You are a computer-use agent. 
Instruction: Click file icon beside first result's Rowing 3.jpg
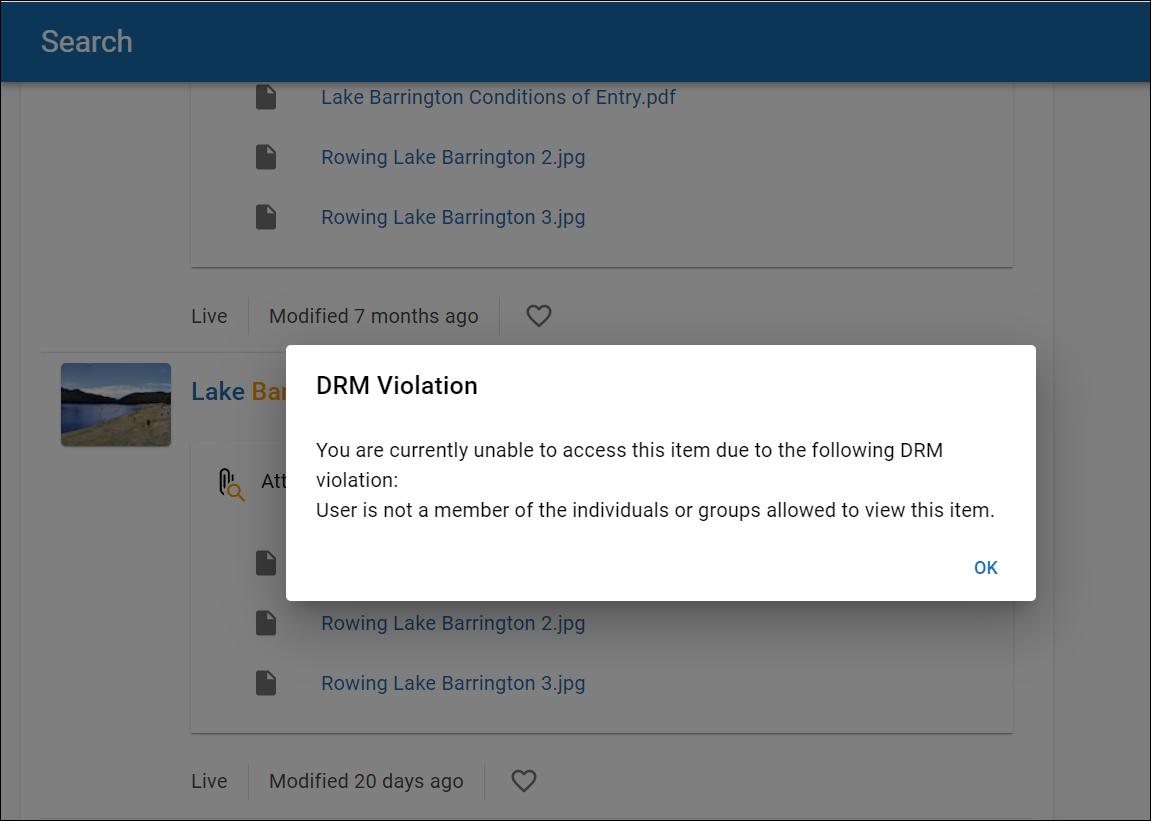coord(266,217)
